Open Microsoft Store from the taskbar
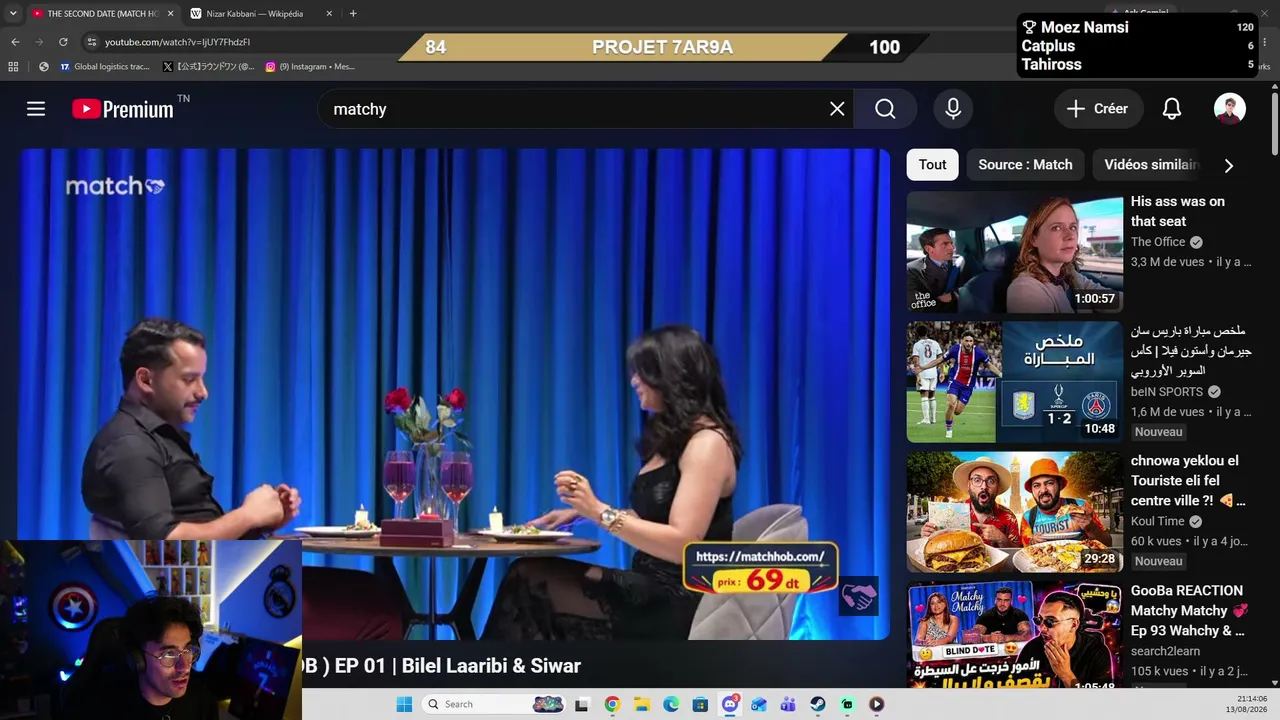Screen dimensions: 1280x720 coord(700,704)
